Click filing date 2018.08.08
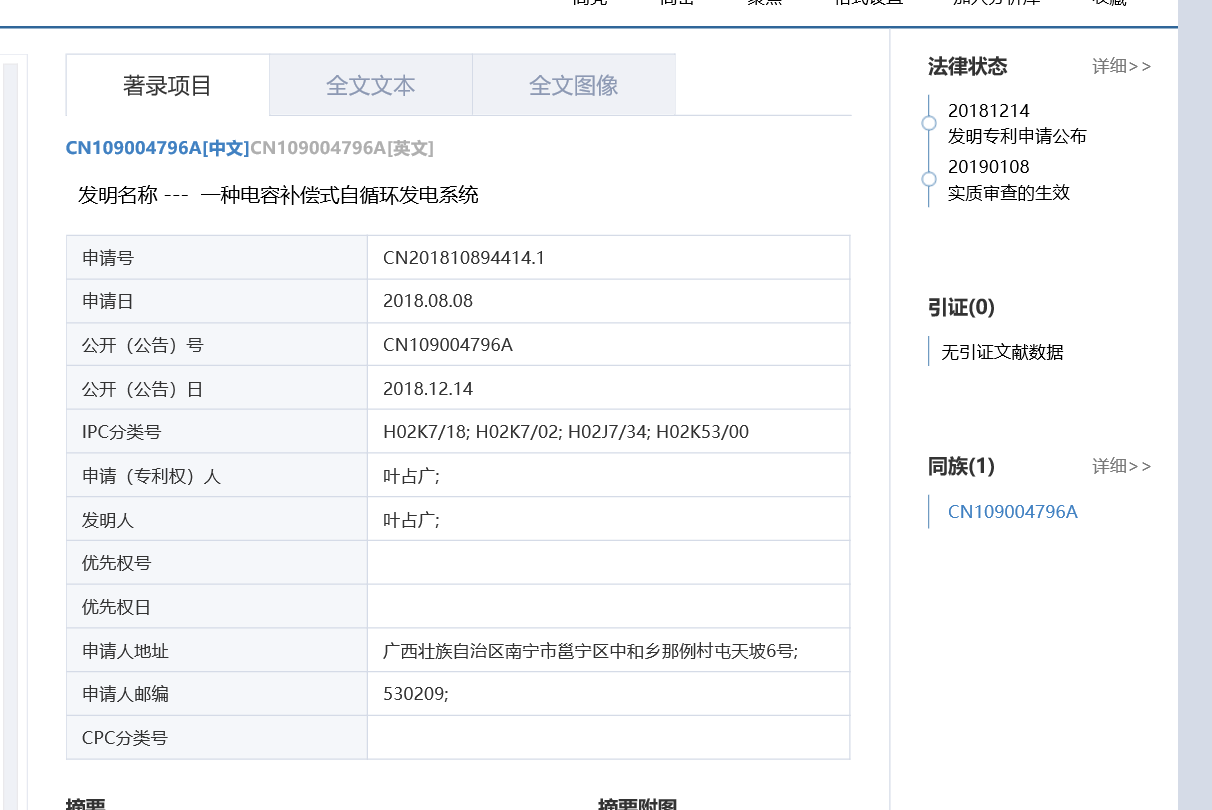Viewport: 1212px width, 810px height. (428, 301)
